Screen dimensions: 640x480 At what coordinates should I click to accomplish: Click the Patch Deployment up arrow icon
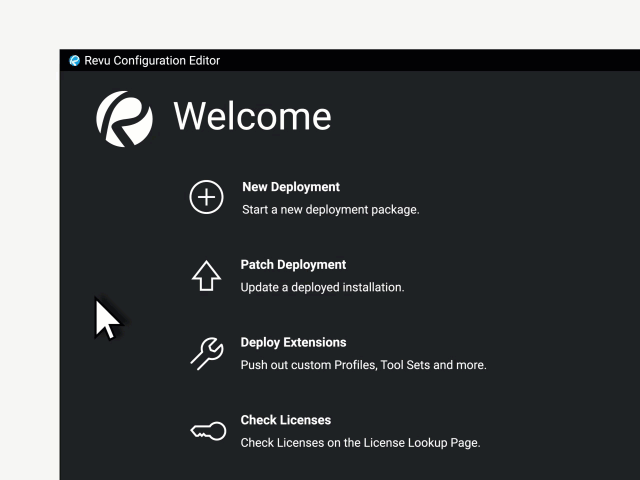click(x=207, y=276)
